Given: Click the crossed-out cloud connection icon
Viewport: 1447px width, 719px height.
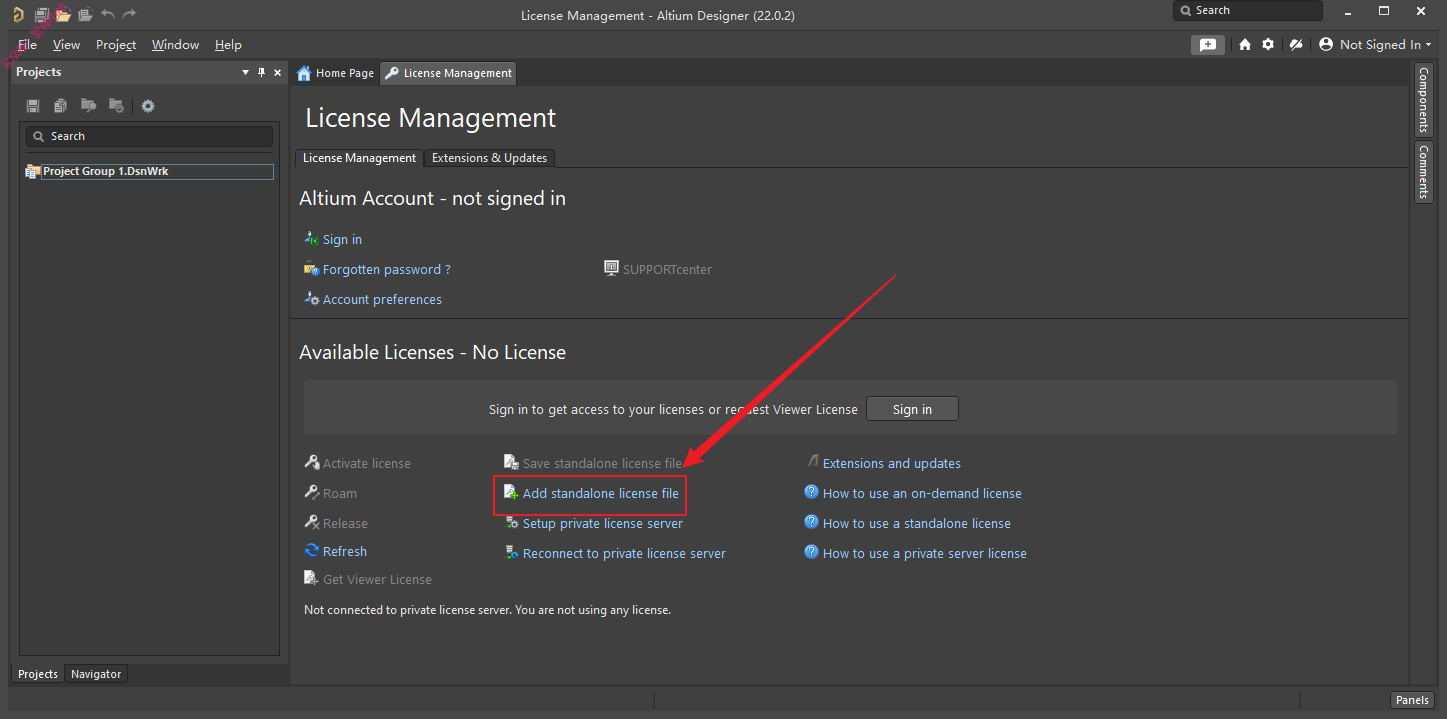Looking at the screenshot, I should (x=1296, y=45).
